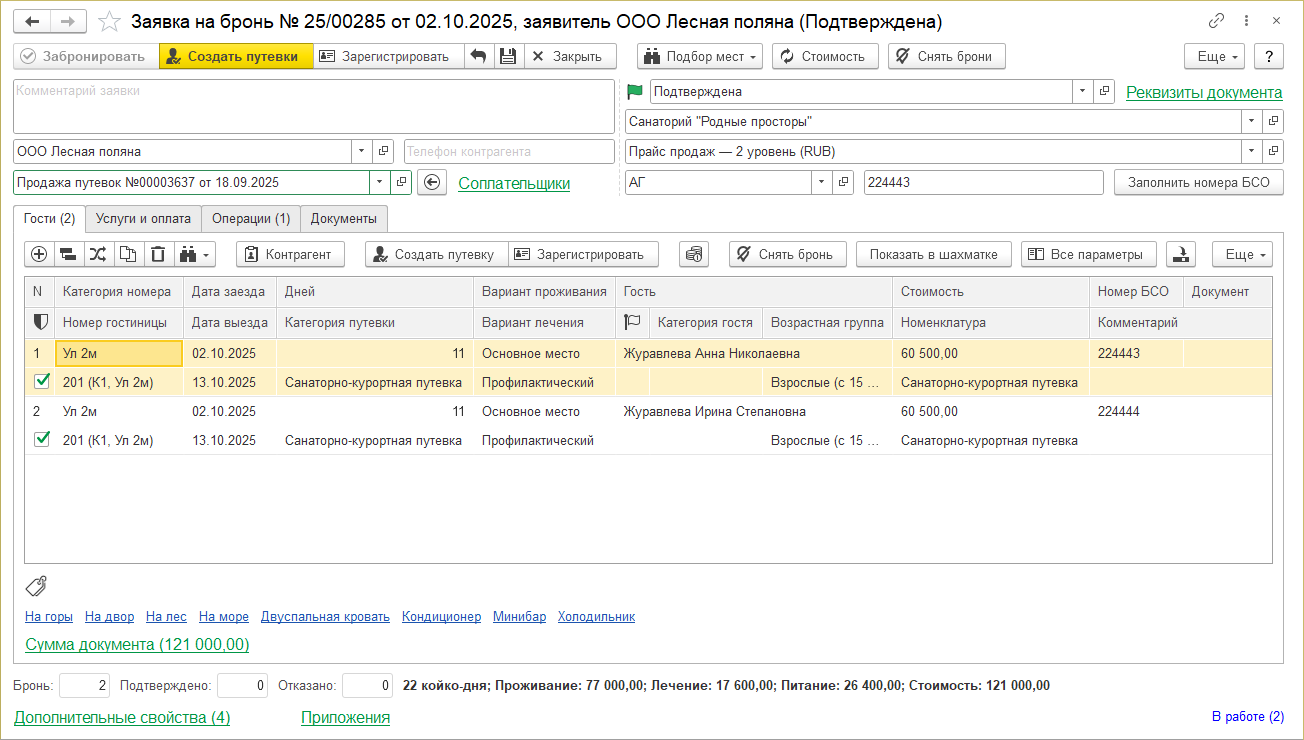Click the favorites star next to title

110,21
